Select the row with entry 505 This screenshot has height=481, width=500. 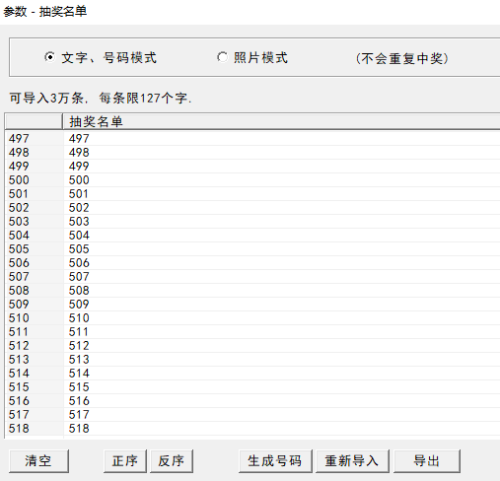pyautogui.click(x=252, y=249)
